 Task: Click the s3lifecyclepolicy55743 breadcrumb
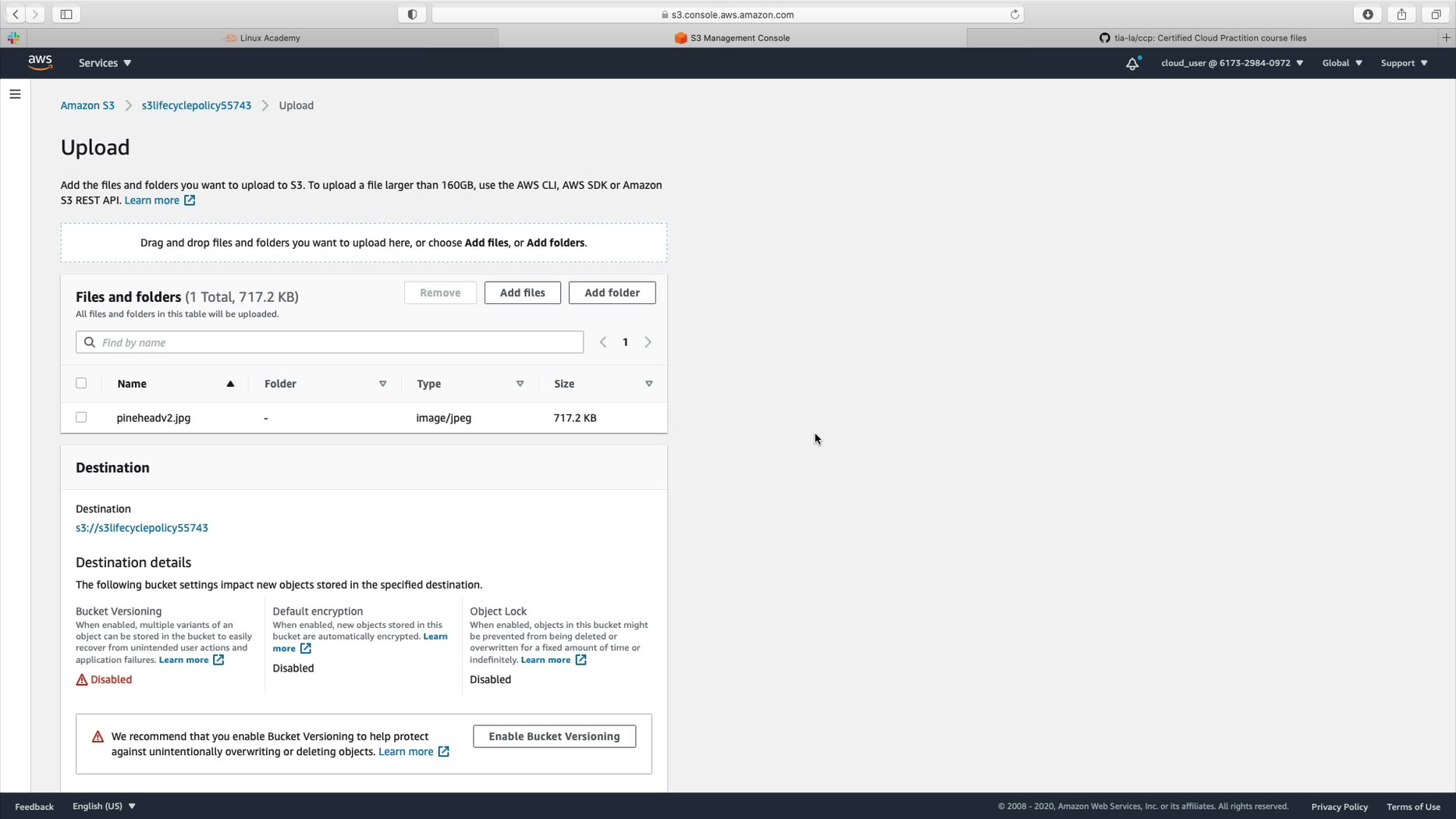pyautogui.click(x=197, y=105)
